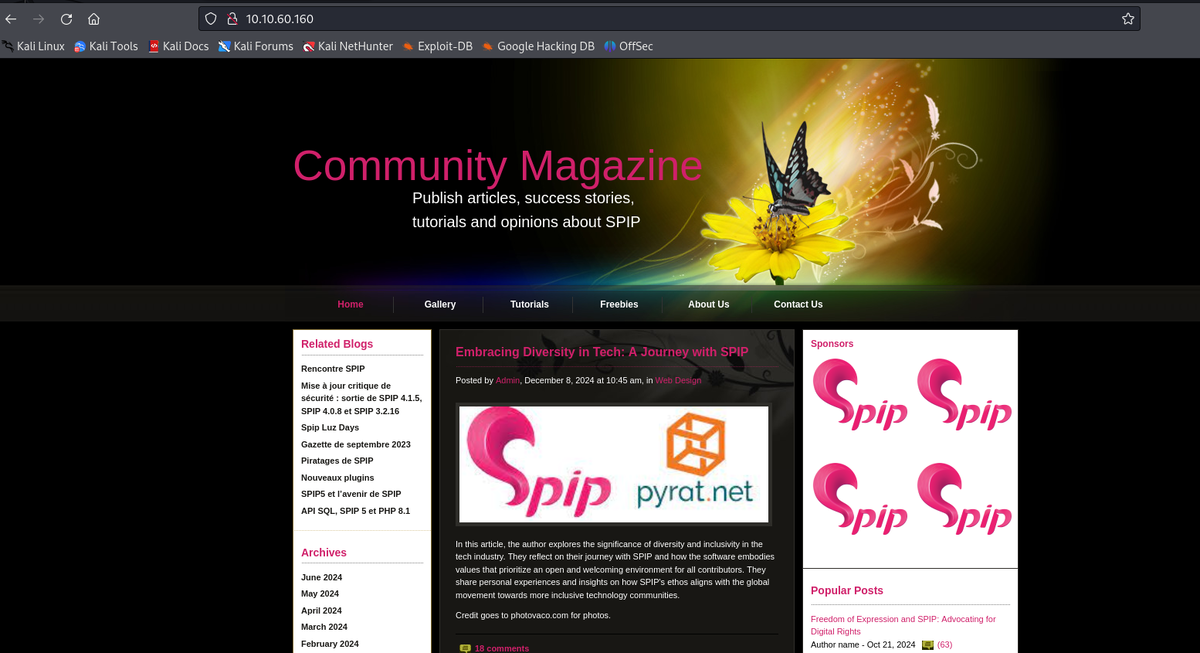Click the insecure connection padlock icon
1200x653 pixels.
(x=231, y=19)
